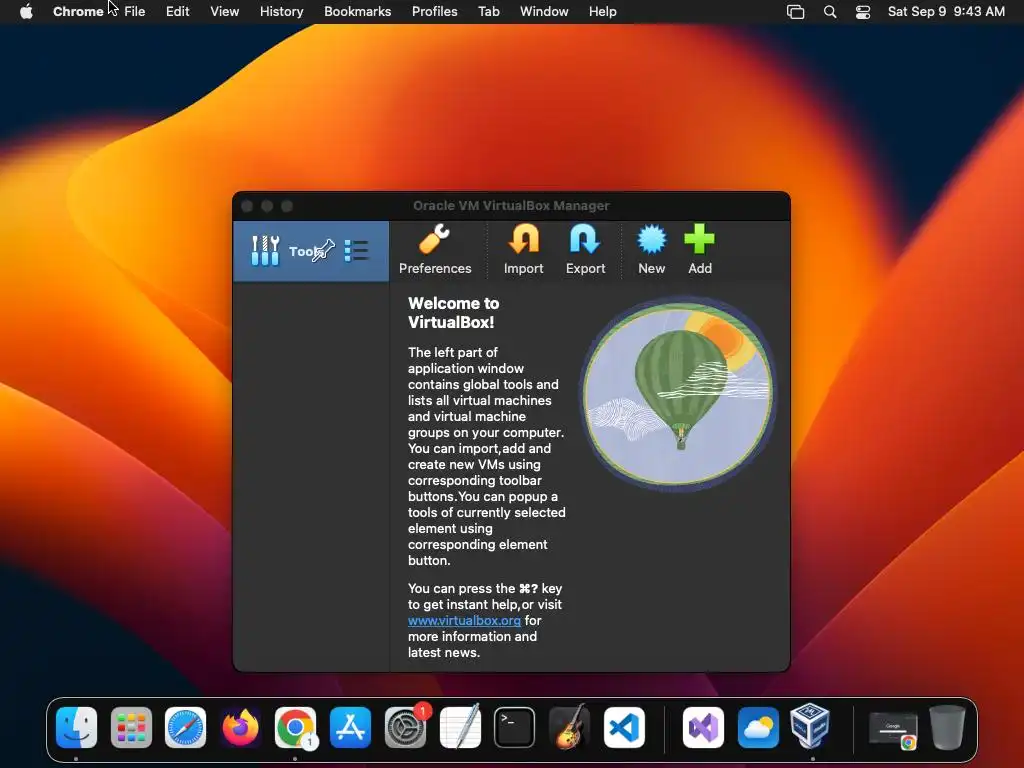Screen dimensions: 1024x768
Task: Open System Settings from Dock
Action: pyautogui.click(x=405, y=727)
